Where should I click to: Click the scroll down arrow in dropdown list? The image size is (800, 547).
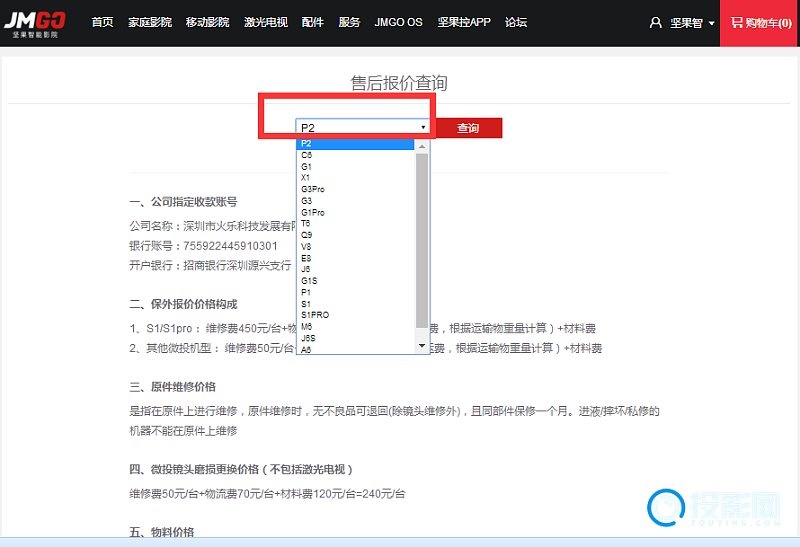tap(422, 347)
